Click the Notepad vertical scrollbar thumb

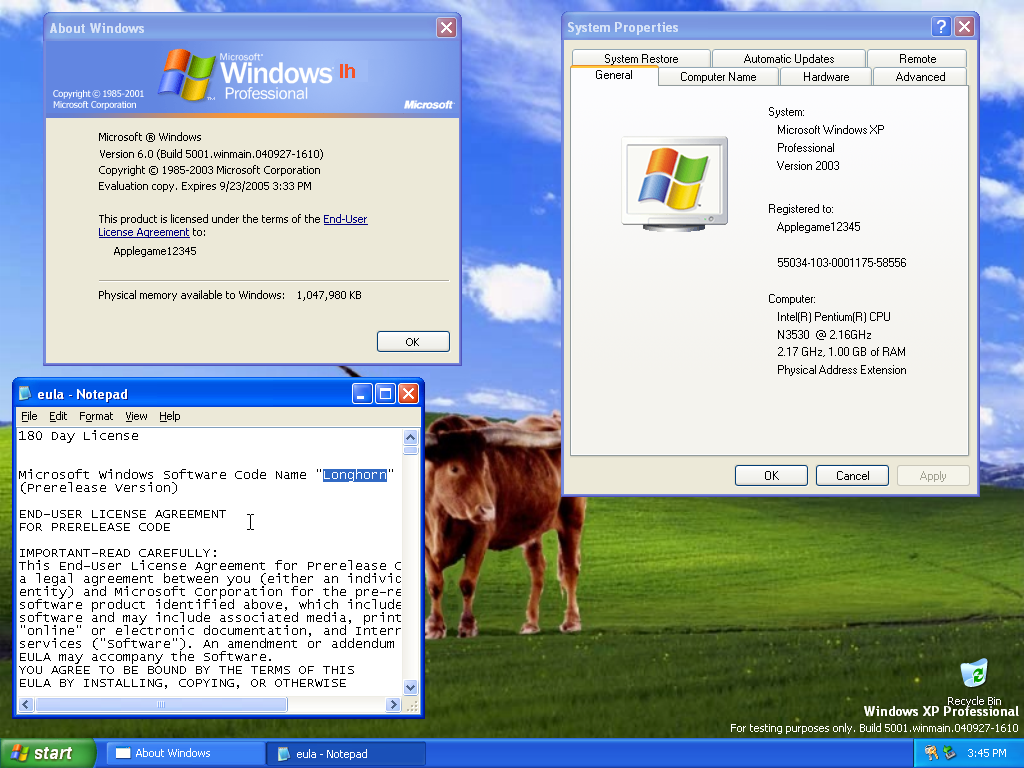click(410, 450)
